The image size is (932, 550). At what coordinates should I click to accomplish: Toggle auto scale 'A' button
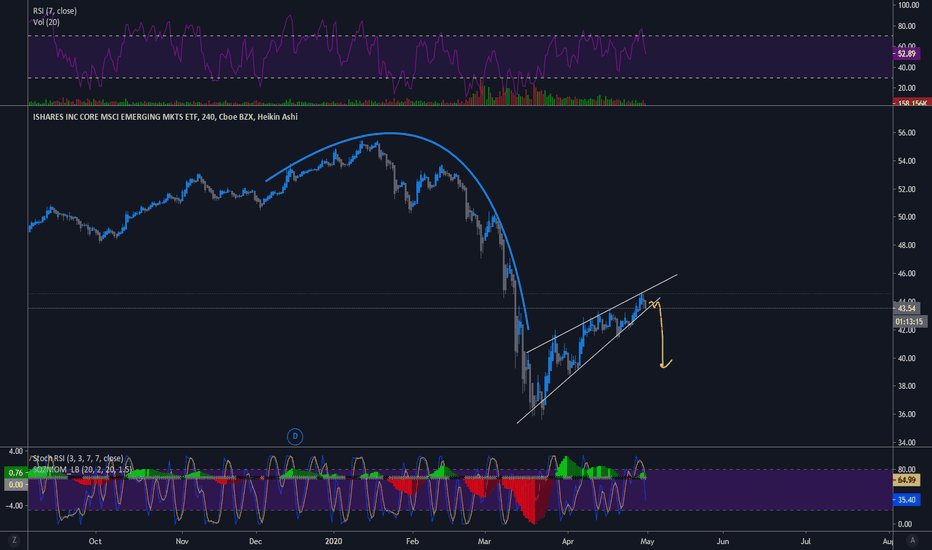coord(912,540)
